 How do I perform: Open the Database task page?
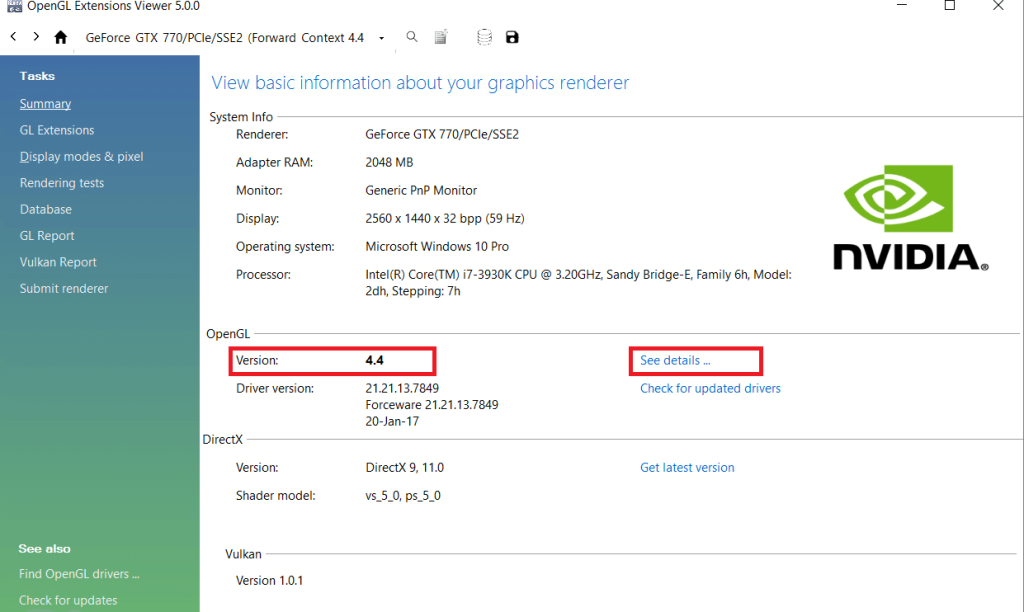pos(45,209)
